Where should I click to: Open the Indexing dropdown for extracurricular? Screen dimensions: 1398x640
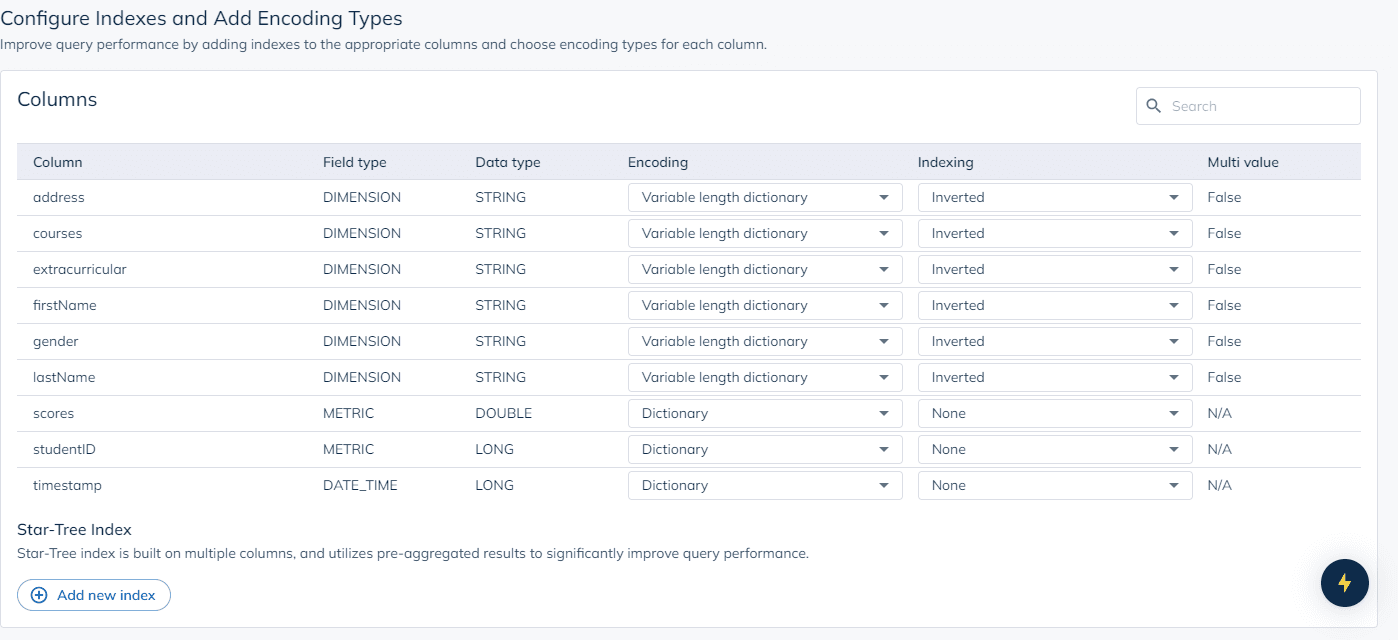click(1054, 269)
